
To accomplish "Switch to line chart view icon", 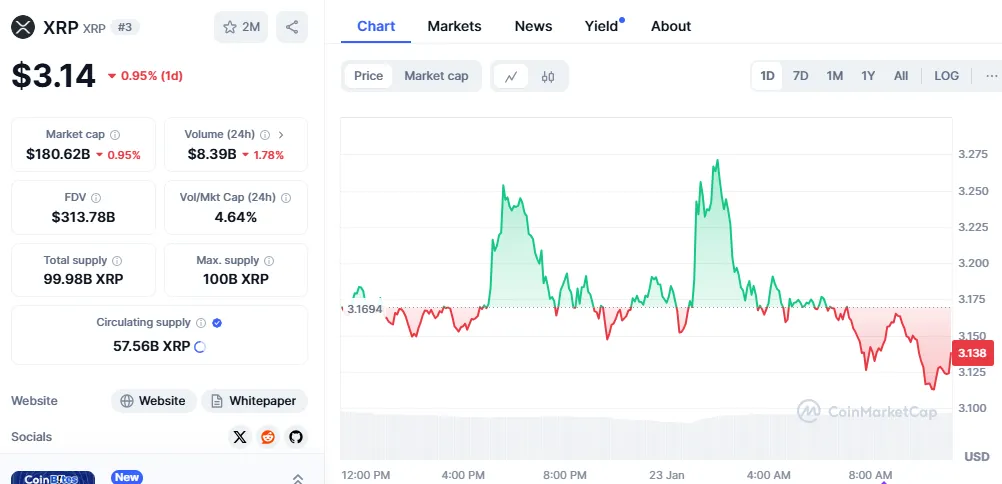I will (x=511, y=76).
